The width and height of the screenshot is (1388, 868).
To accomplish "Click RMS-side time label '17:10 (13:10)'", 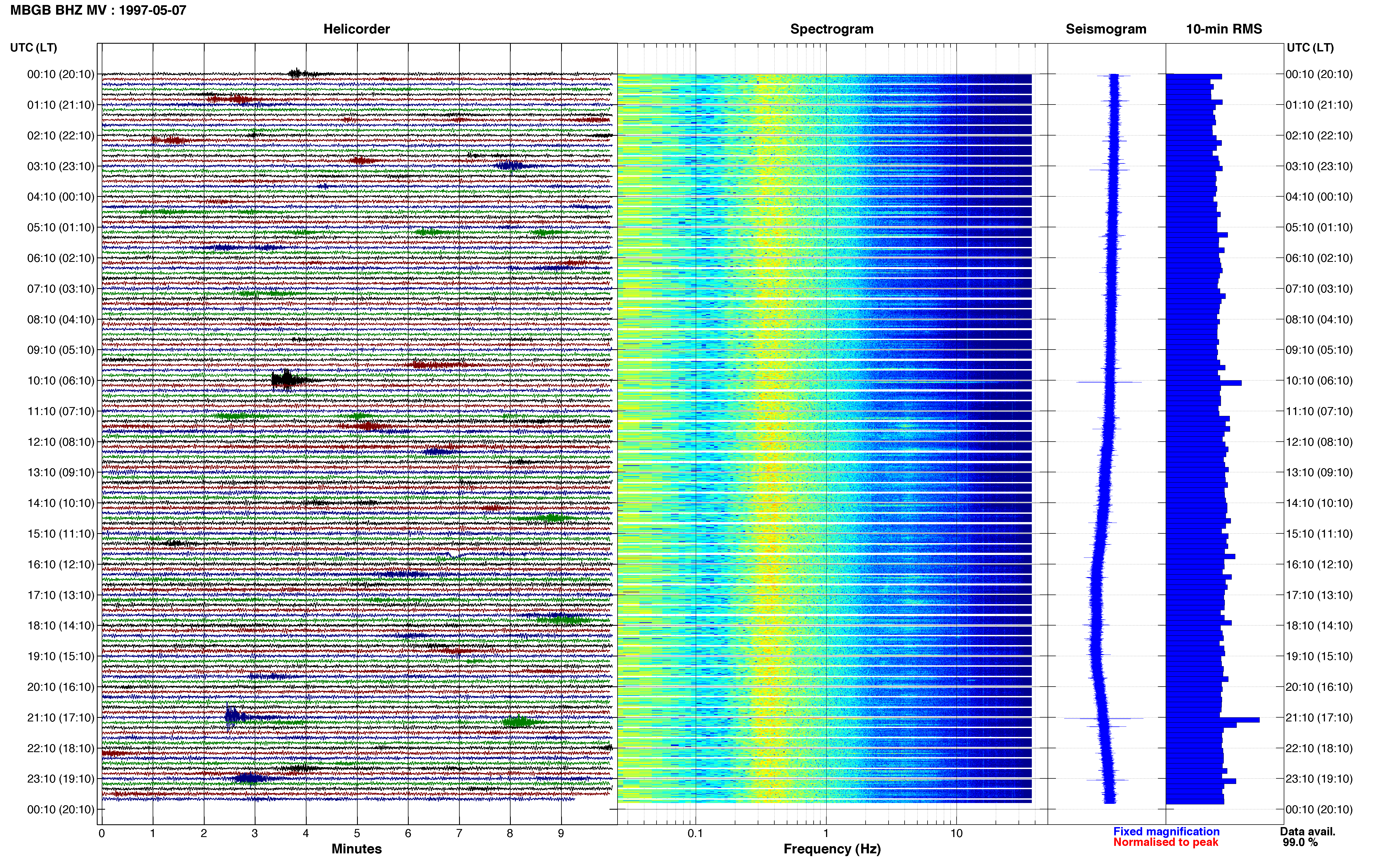I will pos(1319,595).
